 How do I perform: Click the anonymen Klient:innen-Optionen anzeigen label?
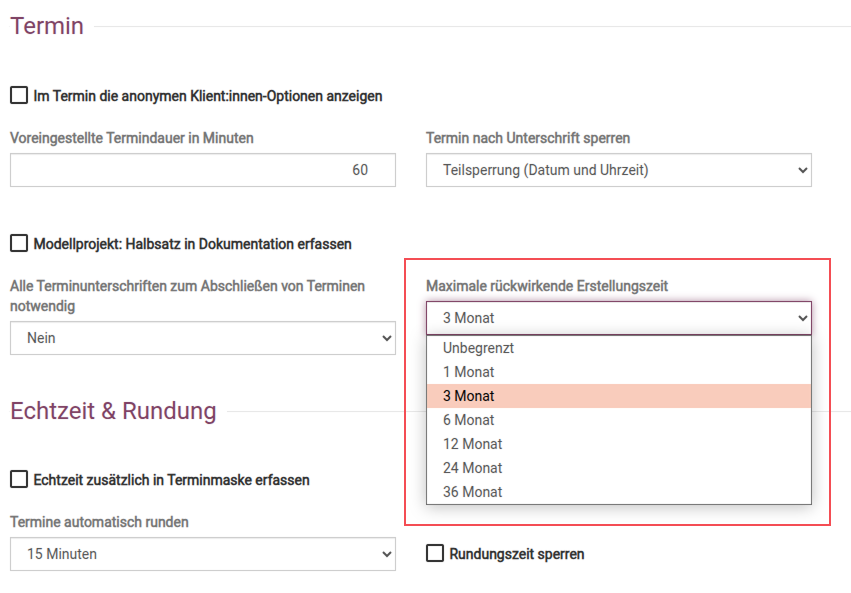pyautogui.click(x=207, y=96)
